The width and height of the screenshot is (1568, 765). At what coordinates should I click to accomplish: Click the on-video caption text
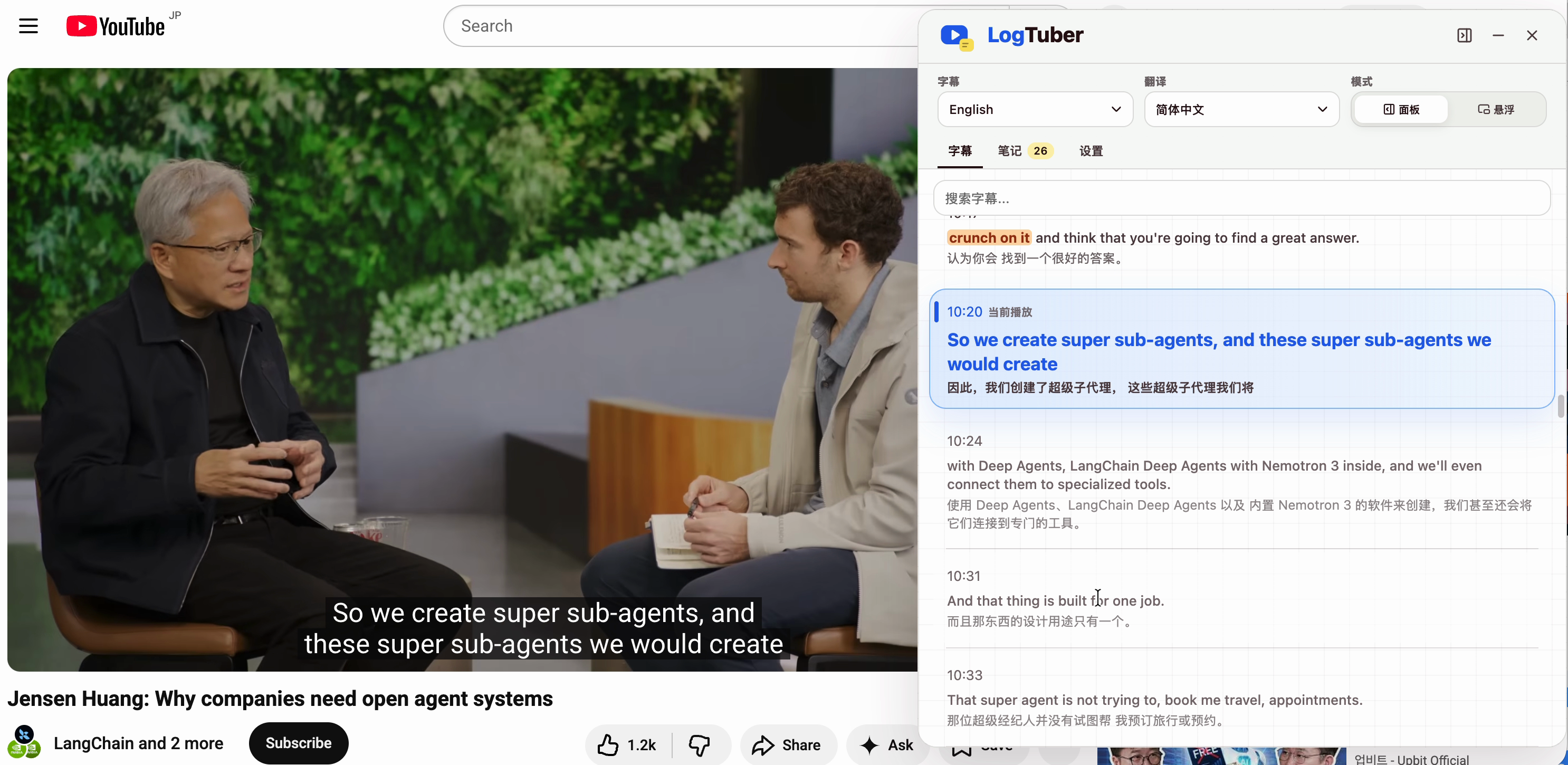(543, 628)
